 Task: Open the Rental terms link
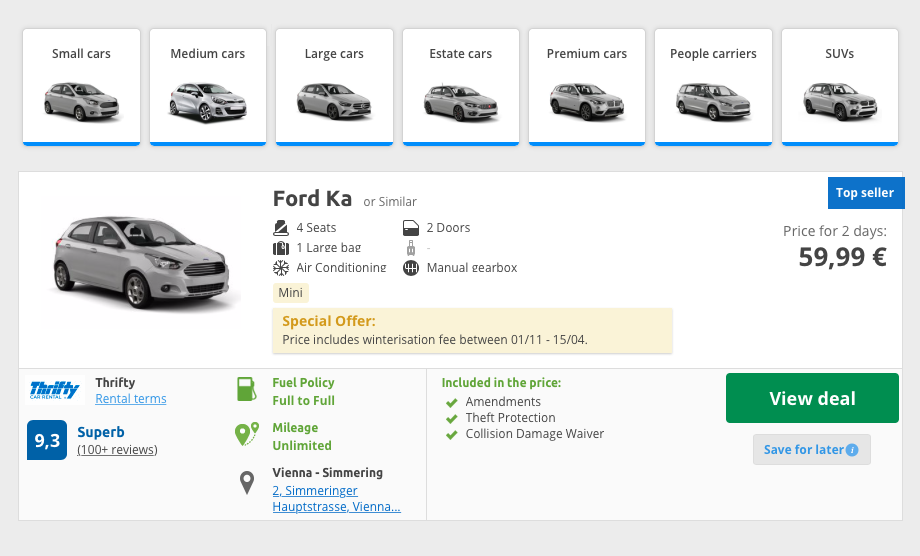click(x=131, y=399)
